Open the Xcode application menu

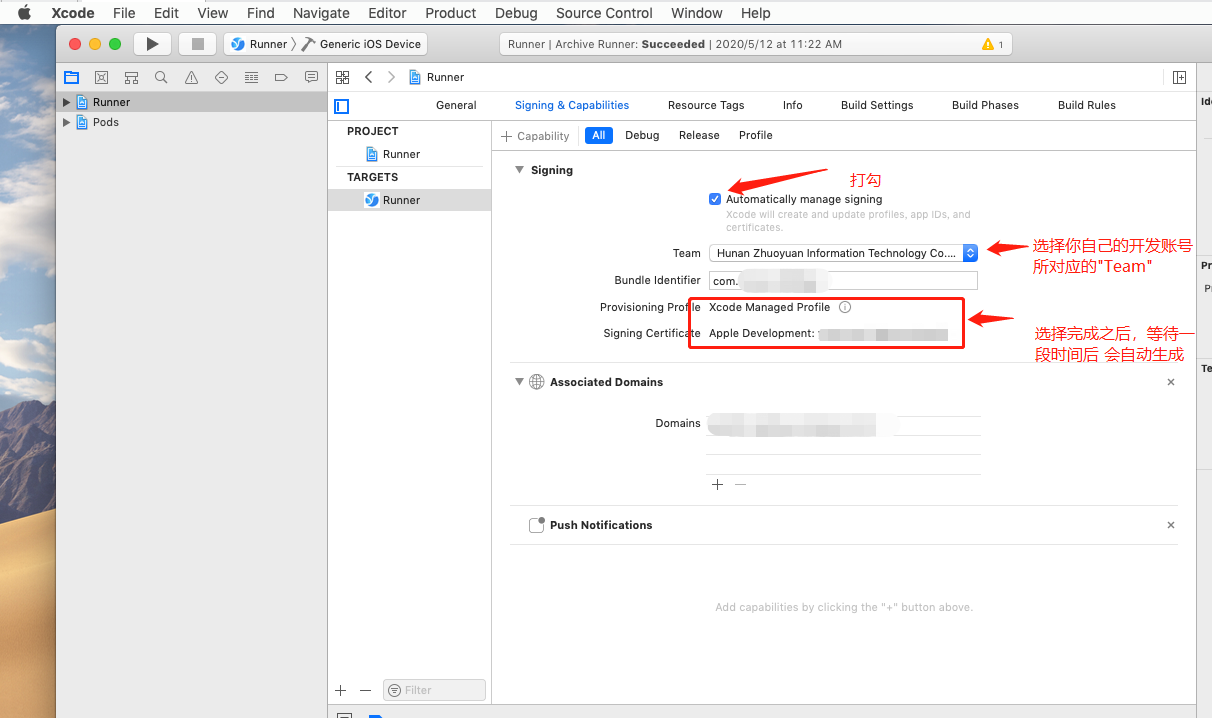(x=72, y=13)
